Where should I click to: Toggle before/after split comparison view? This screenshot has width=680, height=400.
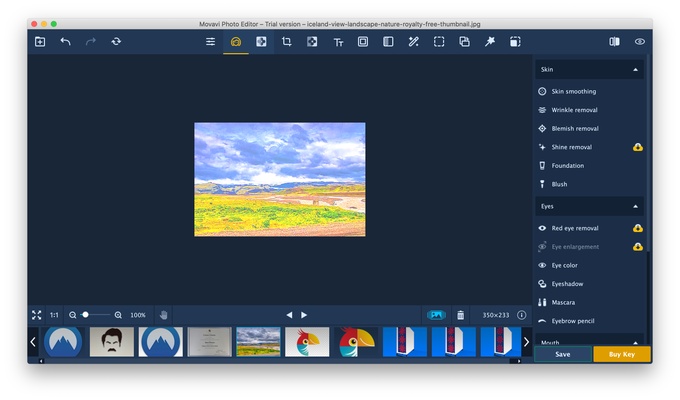click(x=614, y=42)
